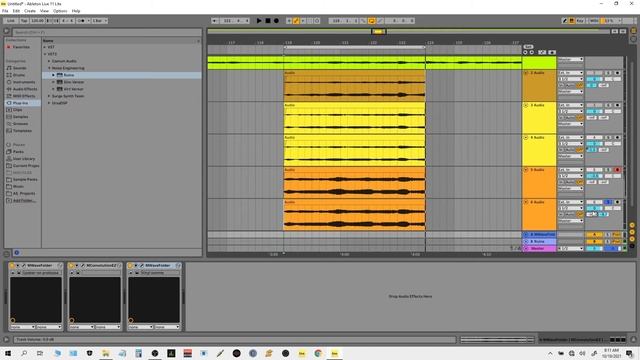Toggle the Loop switch in transport
The image size is (640, 360).
(371, 21)
